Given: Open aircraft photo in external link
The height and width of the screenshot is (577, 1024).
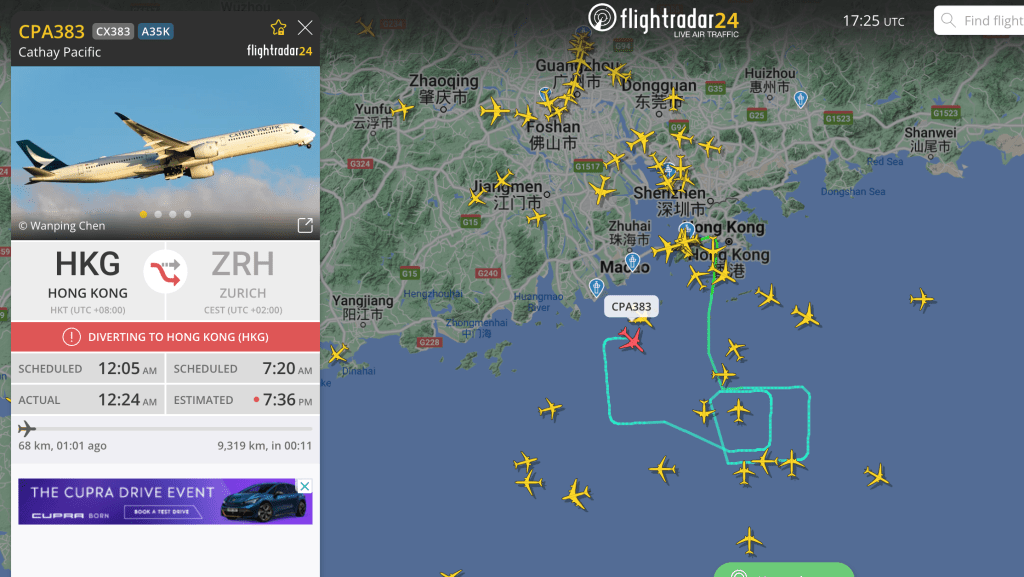Looking at the screenshot, I should (x=305, y=225).
